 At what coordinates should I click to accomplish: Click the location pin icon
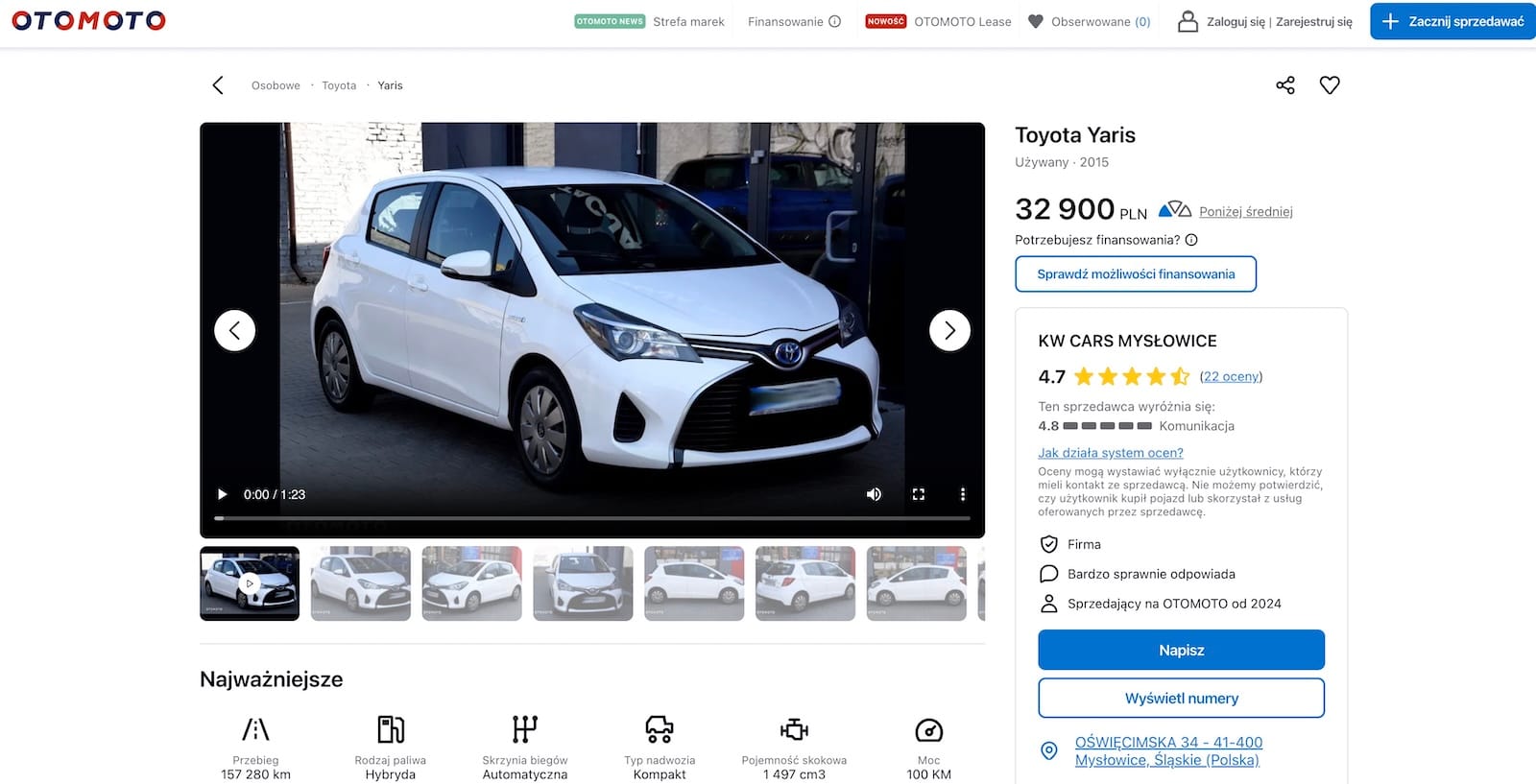point(1049,750)
